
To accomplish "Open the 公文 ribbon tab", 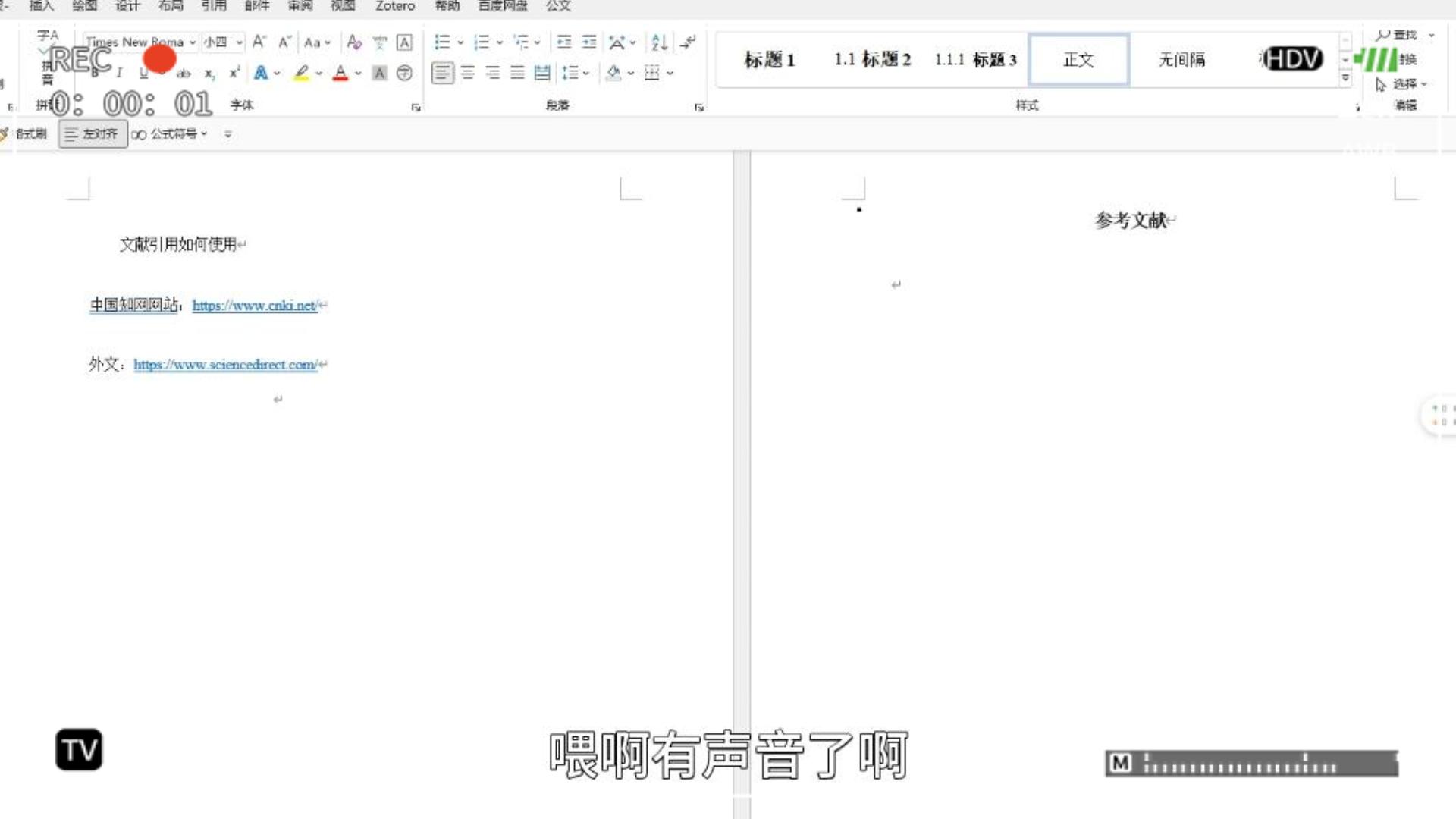I will coord(558,6).
